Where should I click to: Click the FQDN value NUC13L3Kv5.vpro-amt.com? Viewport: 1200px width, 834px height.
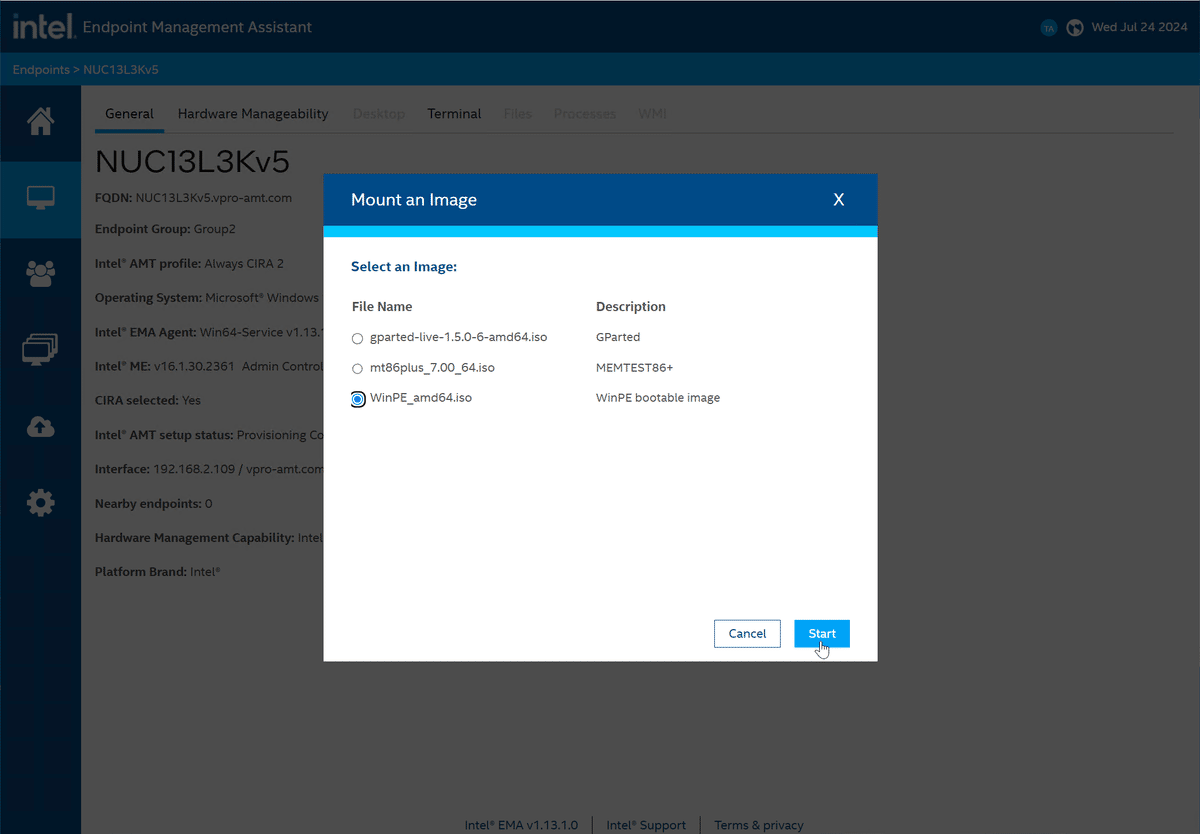tap(213, 198)
